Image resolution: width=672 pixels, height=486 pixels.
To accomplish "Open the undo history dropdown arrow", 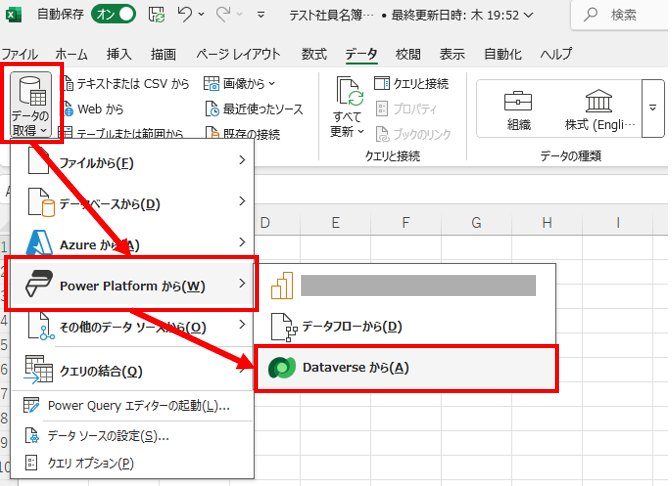I will pyautogui.click(x=201, y=15).
